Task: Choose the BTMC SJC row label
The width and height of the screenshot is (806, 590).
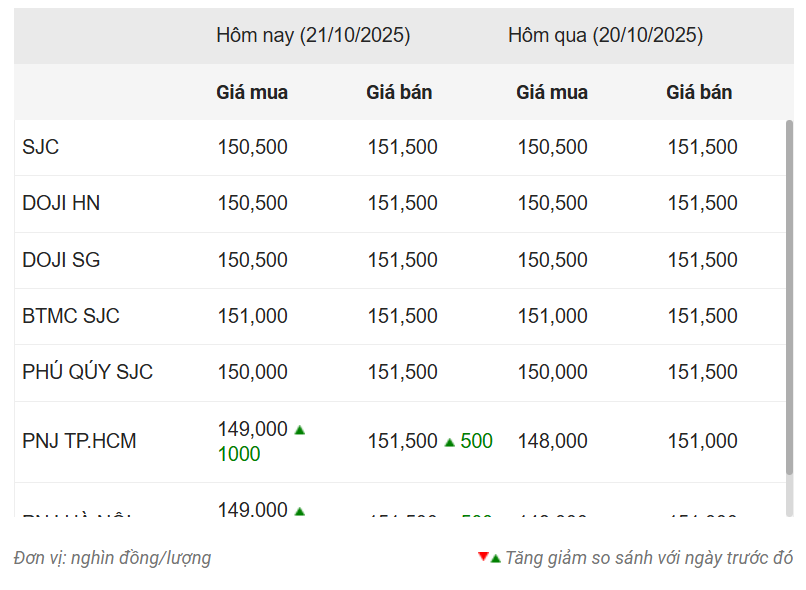Action: click(71, 316)
